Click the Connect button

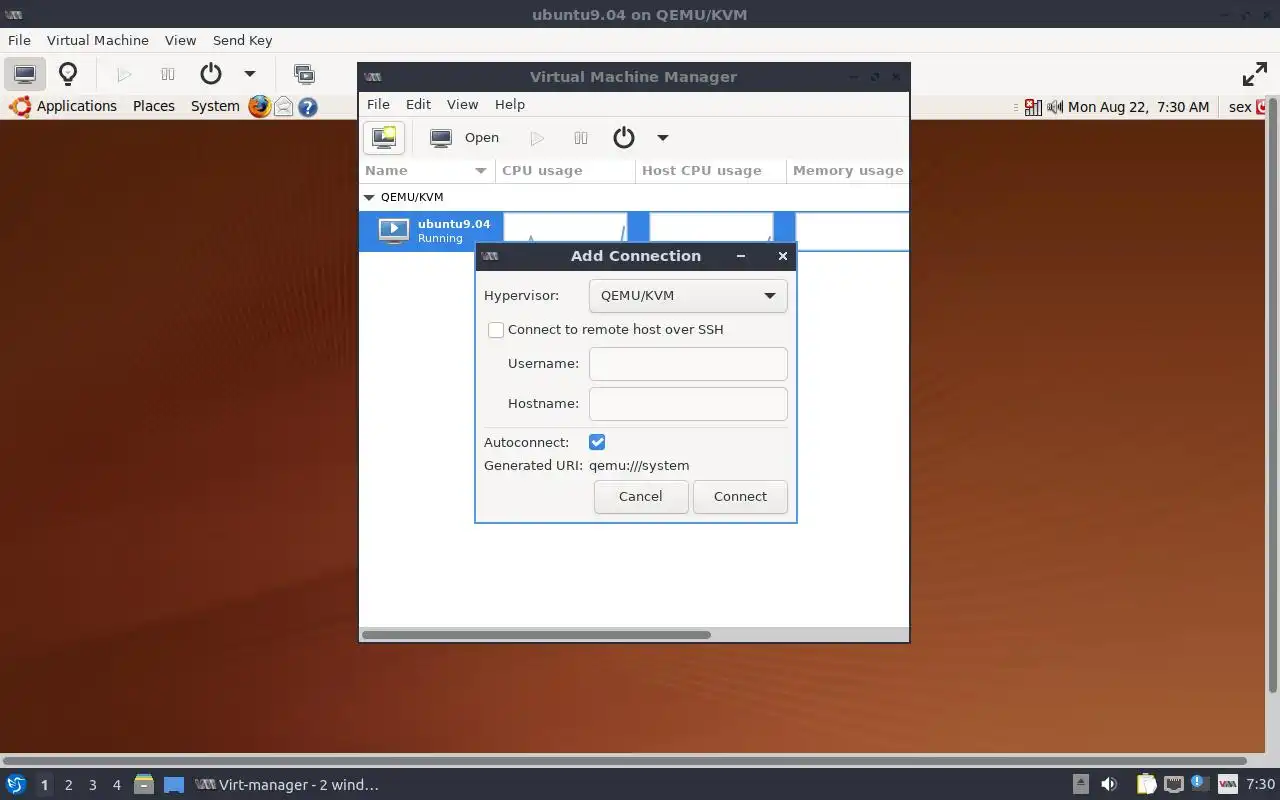point(740,497)
